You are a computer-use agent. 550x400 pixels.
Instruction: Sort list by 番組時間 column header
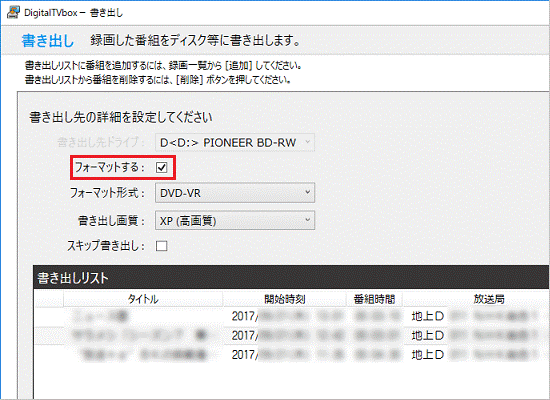click(x=374, y=299)
